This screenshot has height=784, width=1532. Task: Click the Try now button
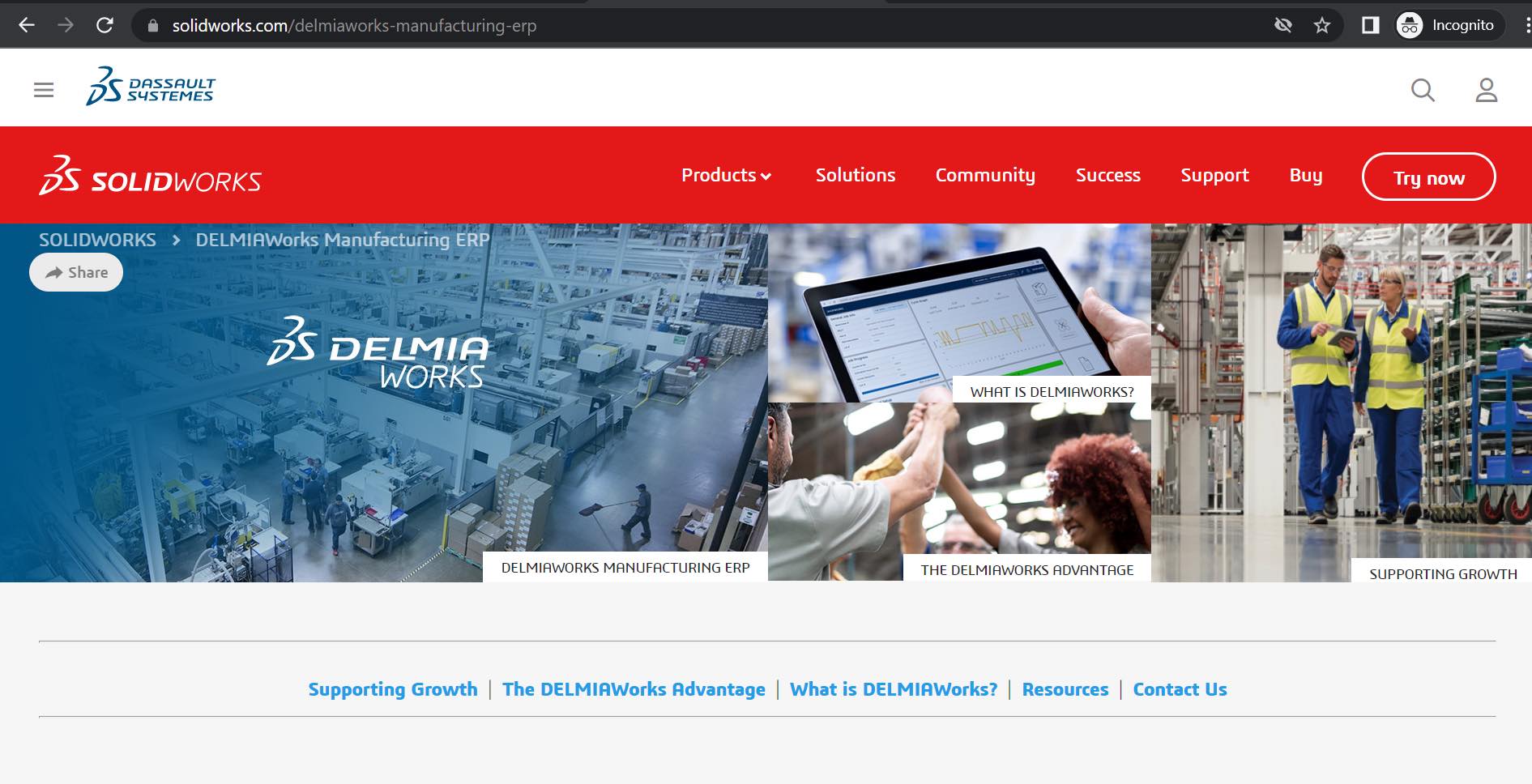pos(1428,177)
